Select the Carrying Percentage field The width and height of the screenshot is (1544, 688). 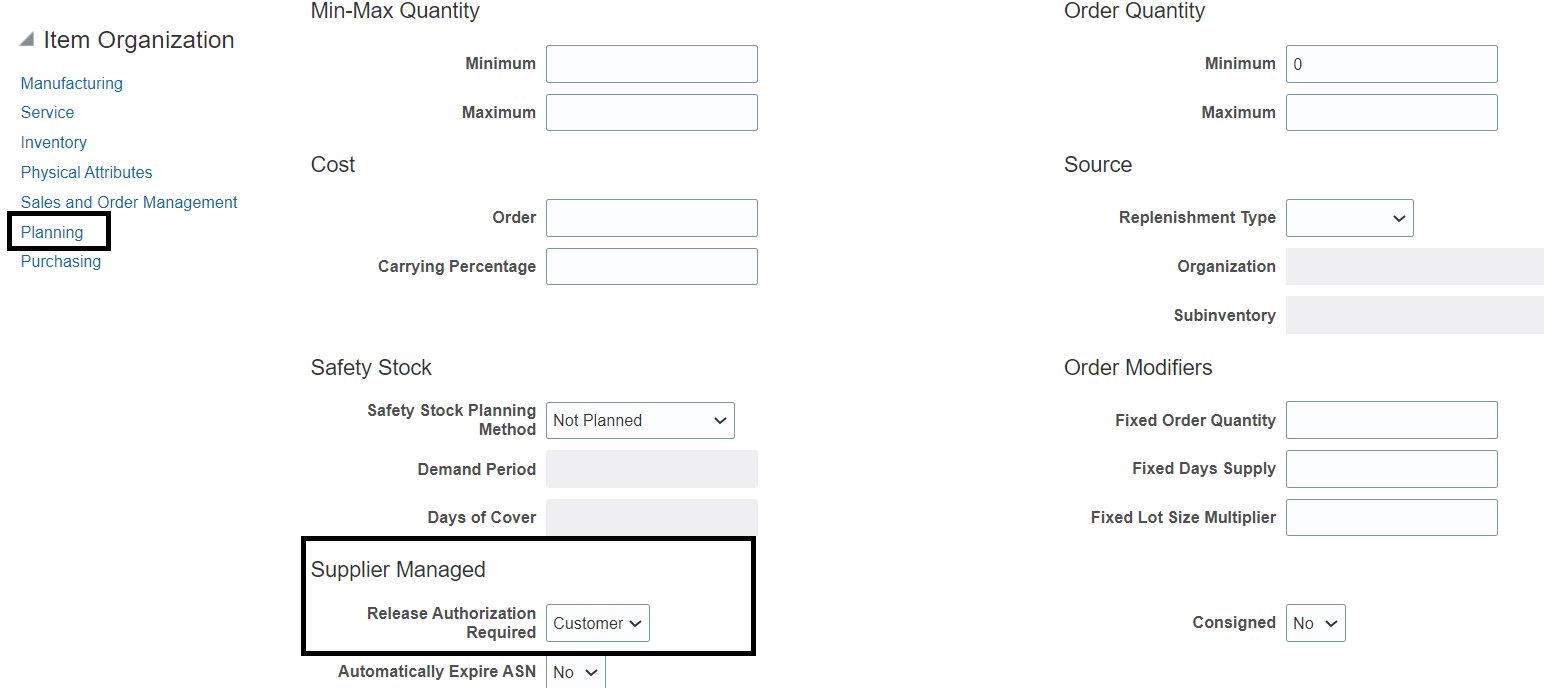[x=651, y=266]
